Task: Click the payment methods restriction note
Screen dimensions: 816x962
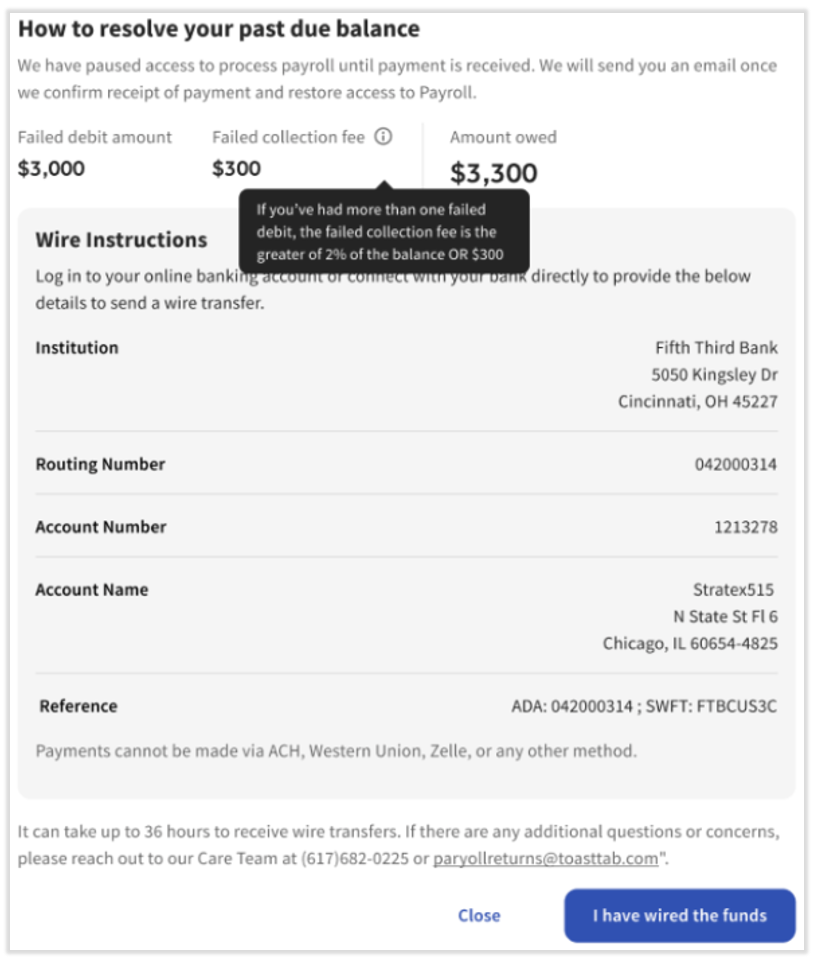Action: [x=336, y=751]
